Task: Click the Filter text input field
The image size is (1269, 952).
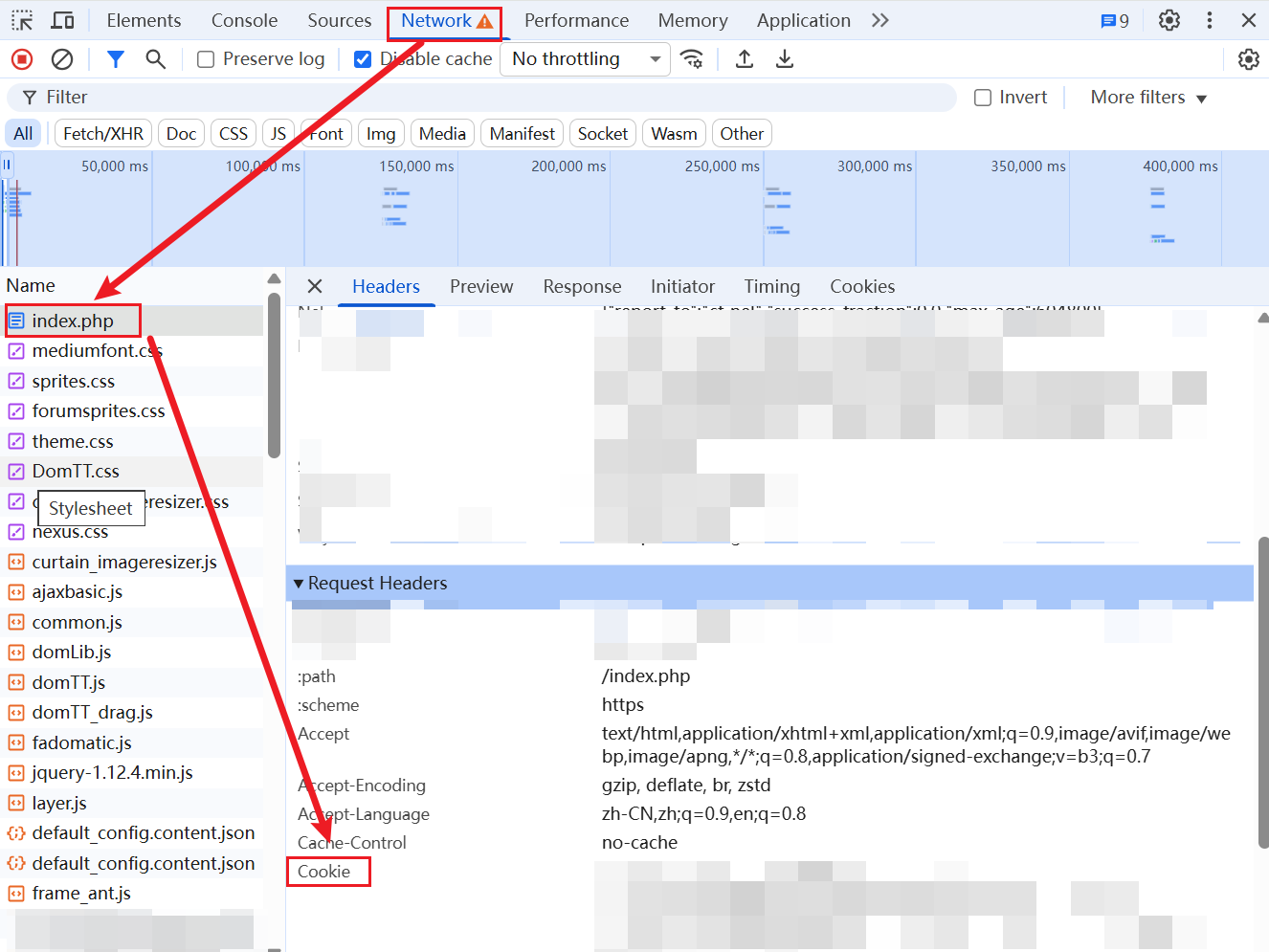Action: click(x=479, y=98)
